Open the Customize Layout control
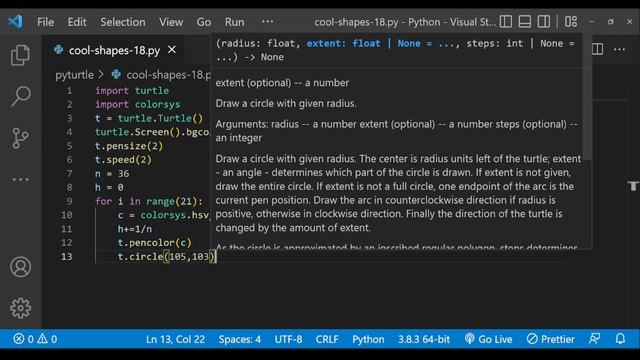 (571, 21)
